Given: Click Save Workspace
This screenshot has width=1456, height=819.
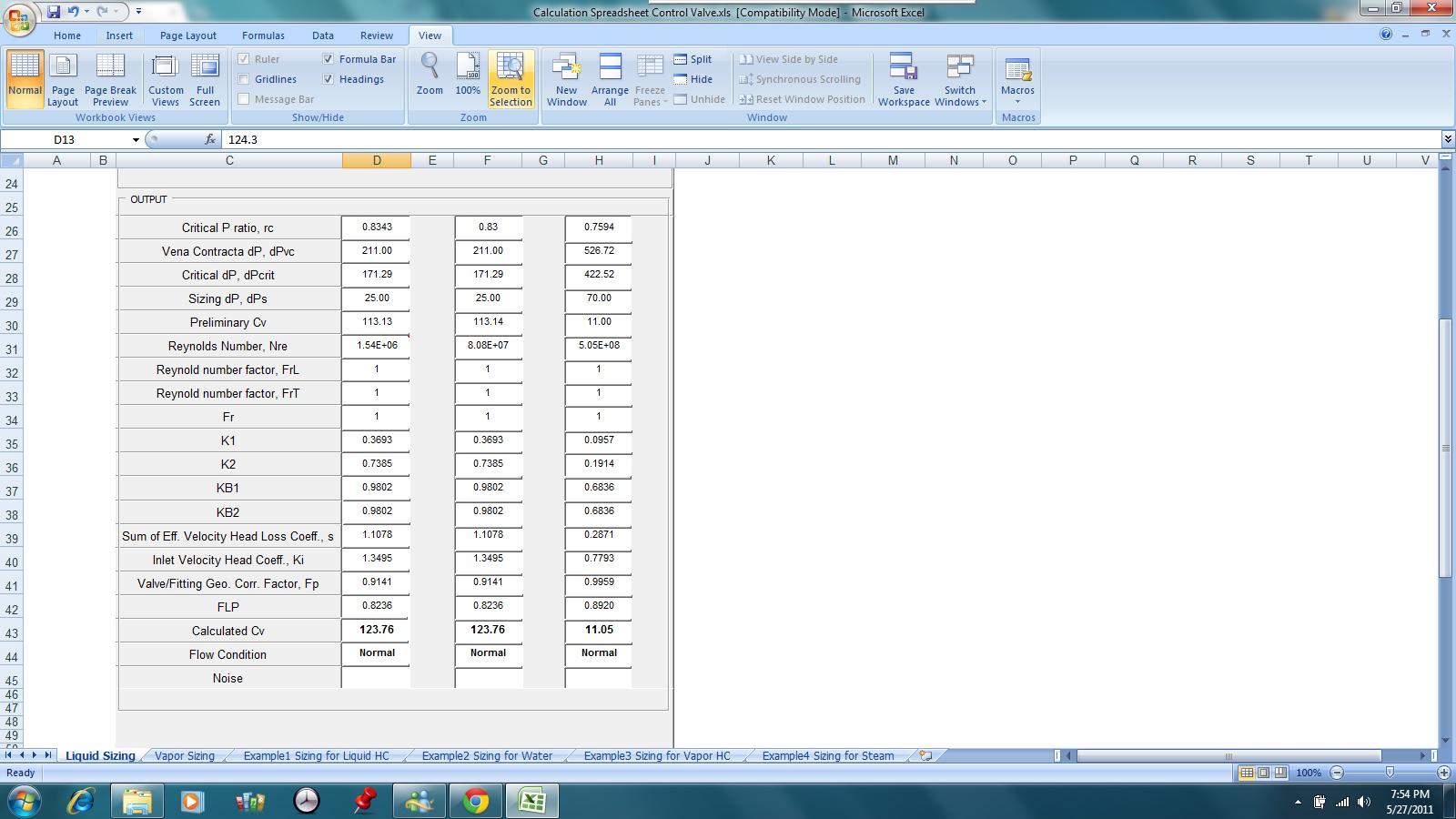Looking at the screenshot, I should (x=904, y=79).
